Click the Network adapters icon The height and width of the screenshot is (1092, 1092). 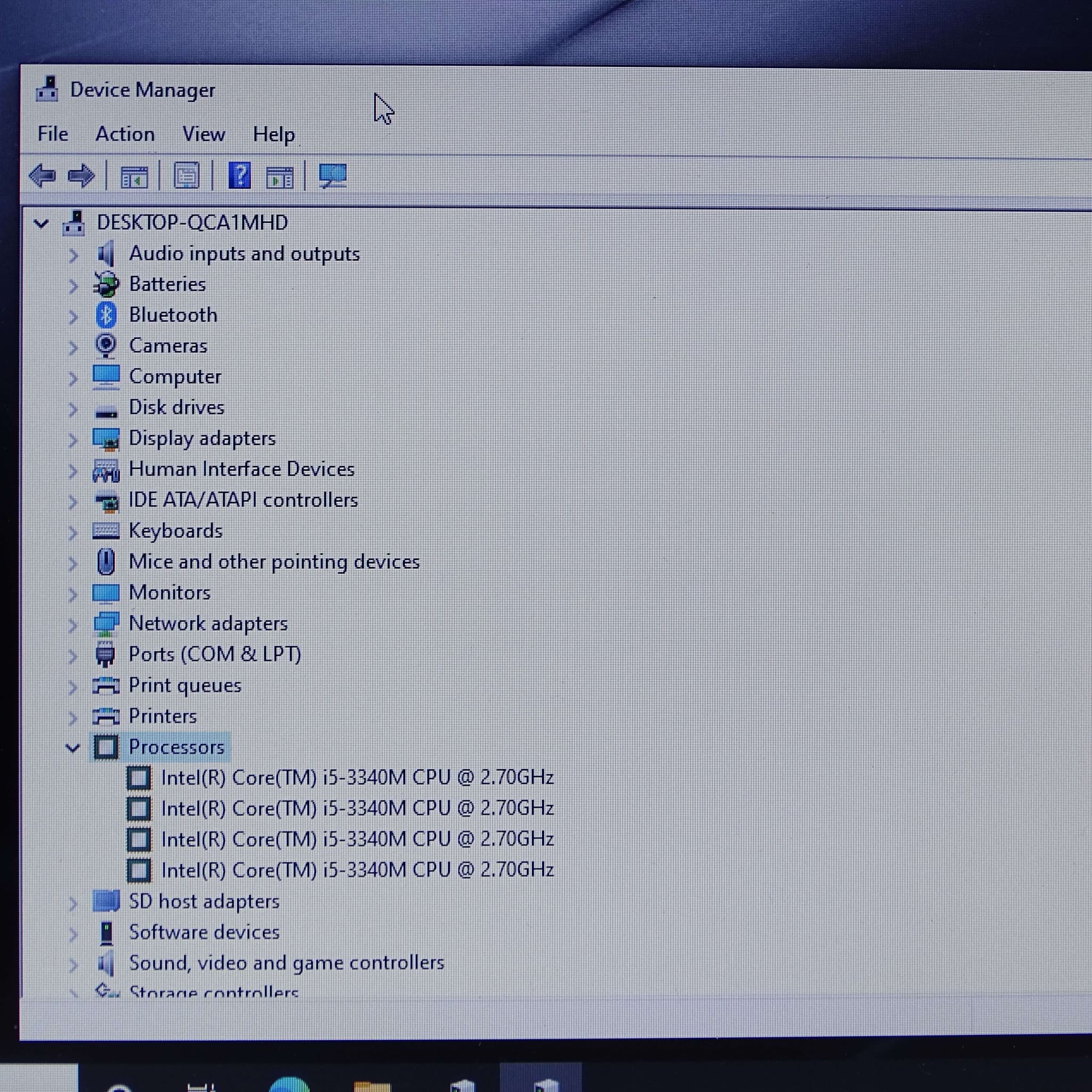(106, 624)
